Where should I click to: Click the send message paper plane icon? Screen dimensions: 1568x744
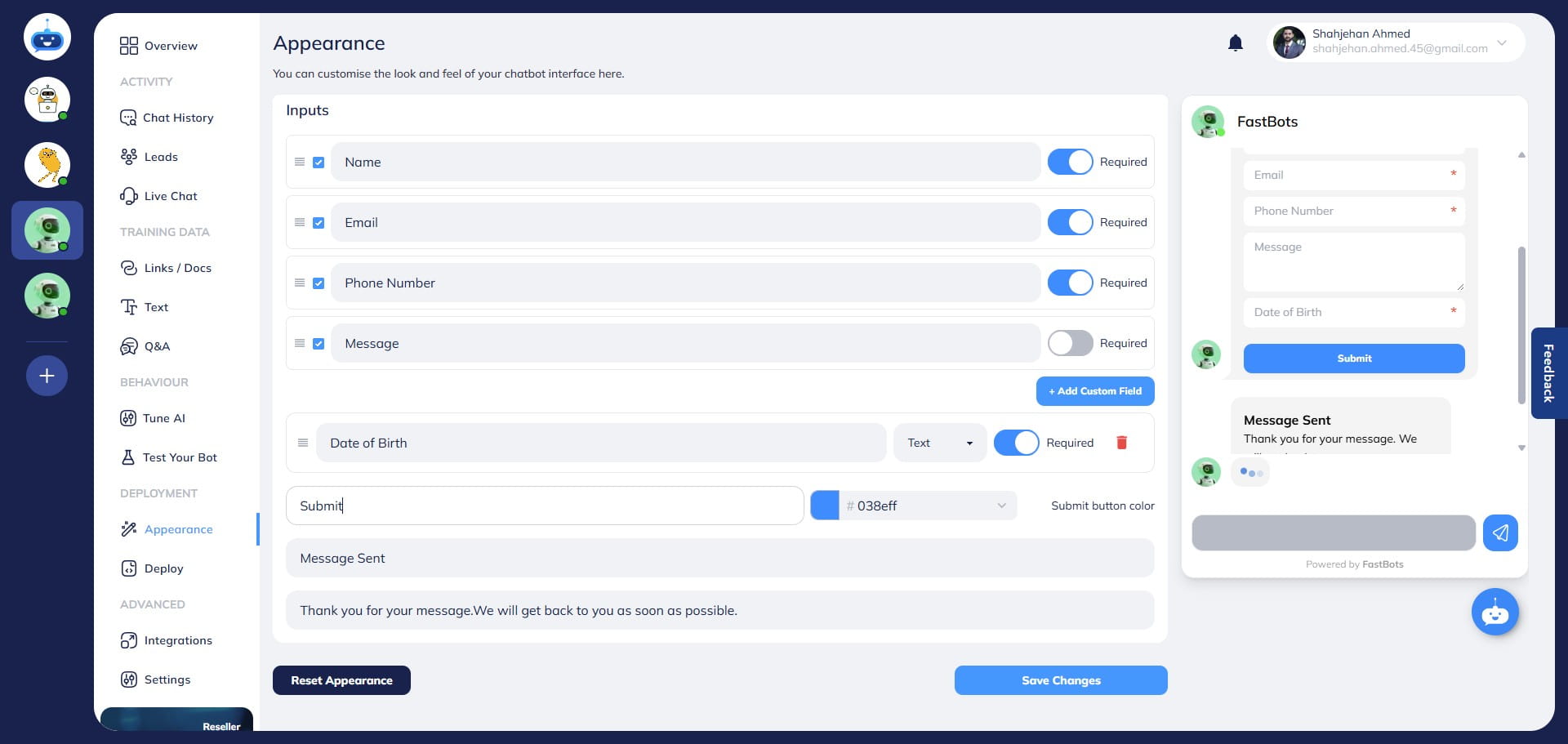pos(1499,533)
